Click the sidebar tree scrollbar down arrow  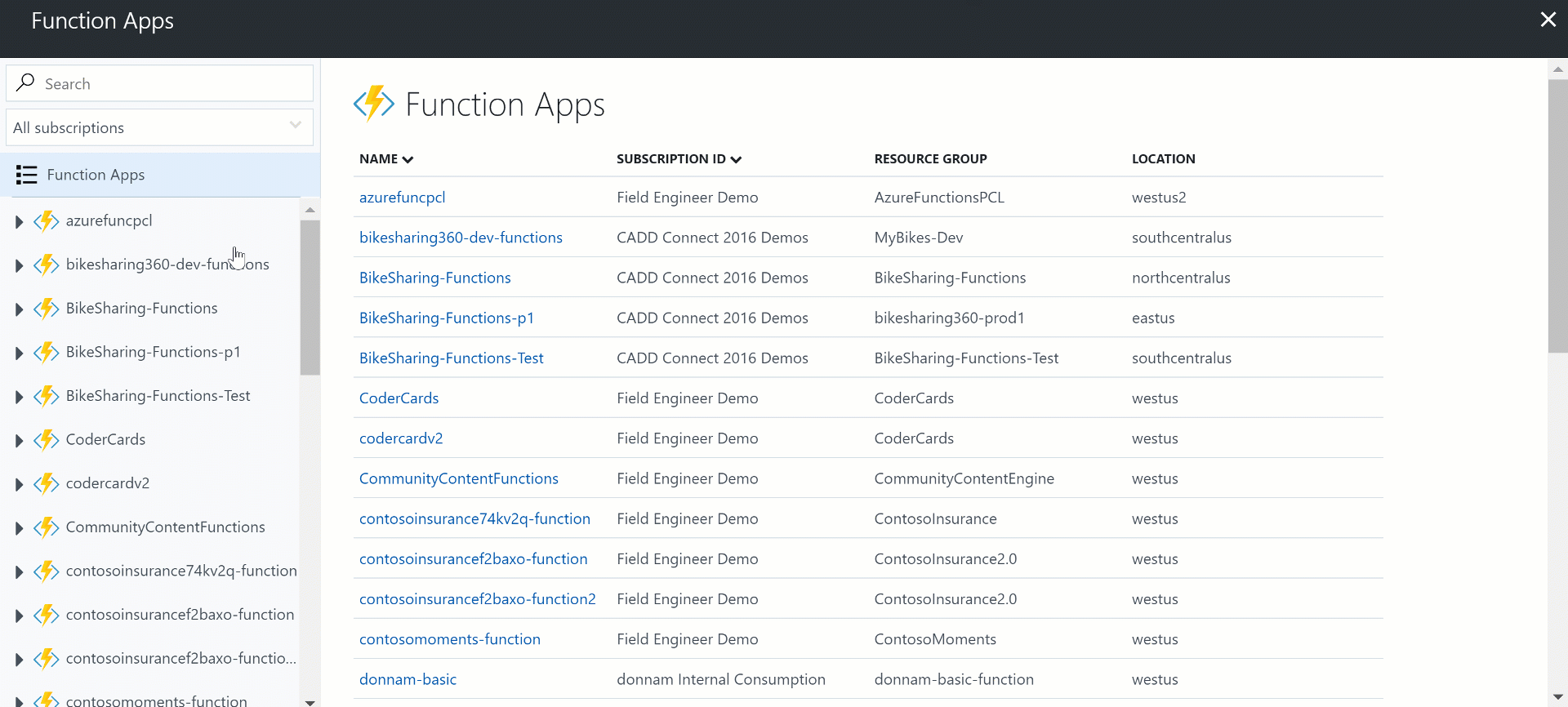tap(310, 701)
